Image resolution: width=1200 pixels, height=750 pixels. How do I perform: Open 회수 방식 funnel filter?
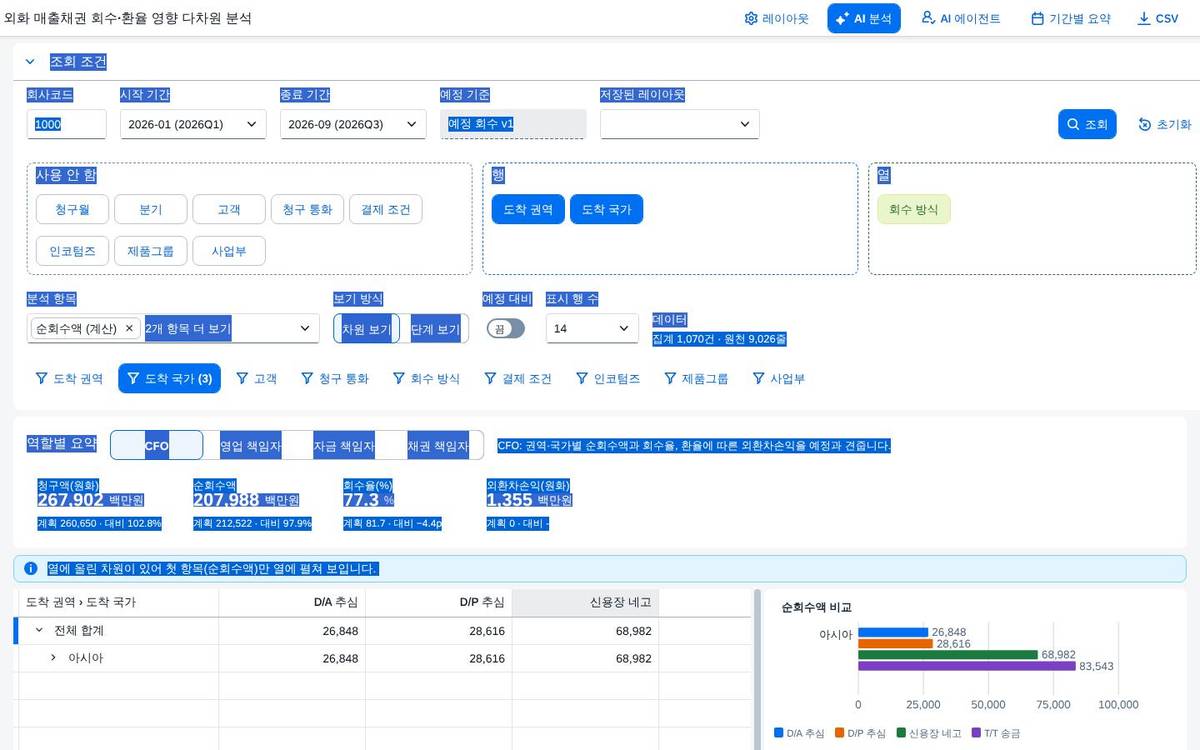point(427,378)
